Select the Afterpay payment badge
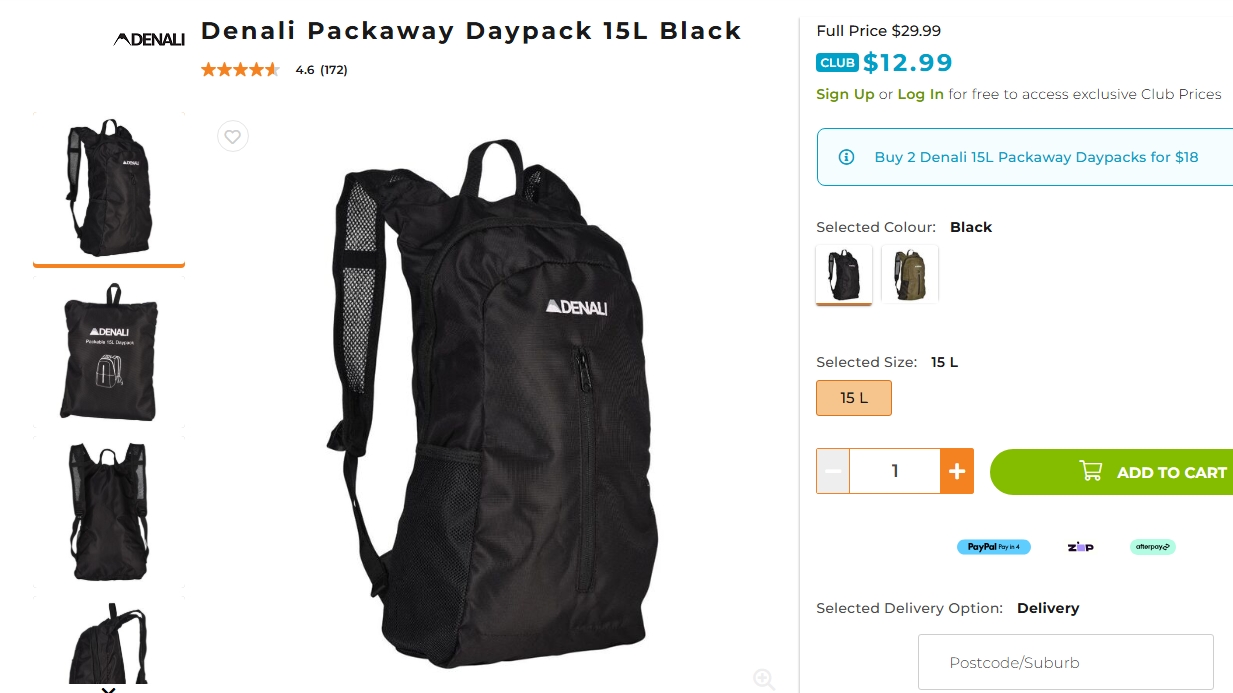Viewport: 1233px width, 693px height. point(1153,547)
